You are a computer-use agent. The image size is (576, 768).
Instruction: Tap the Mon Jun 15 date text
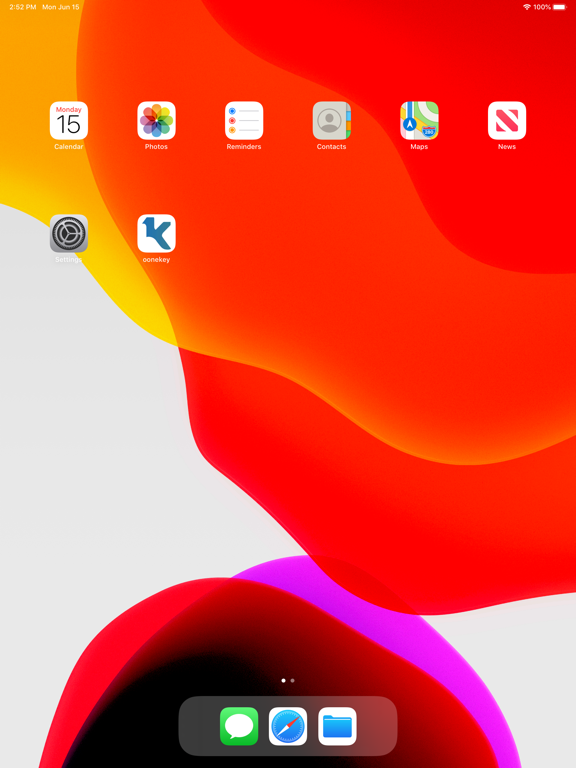coord(61,7)
